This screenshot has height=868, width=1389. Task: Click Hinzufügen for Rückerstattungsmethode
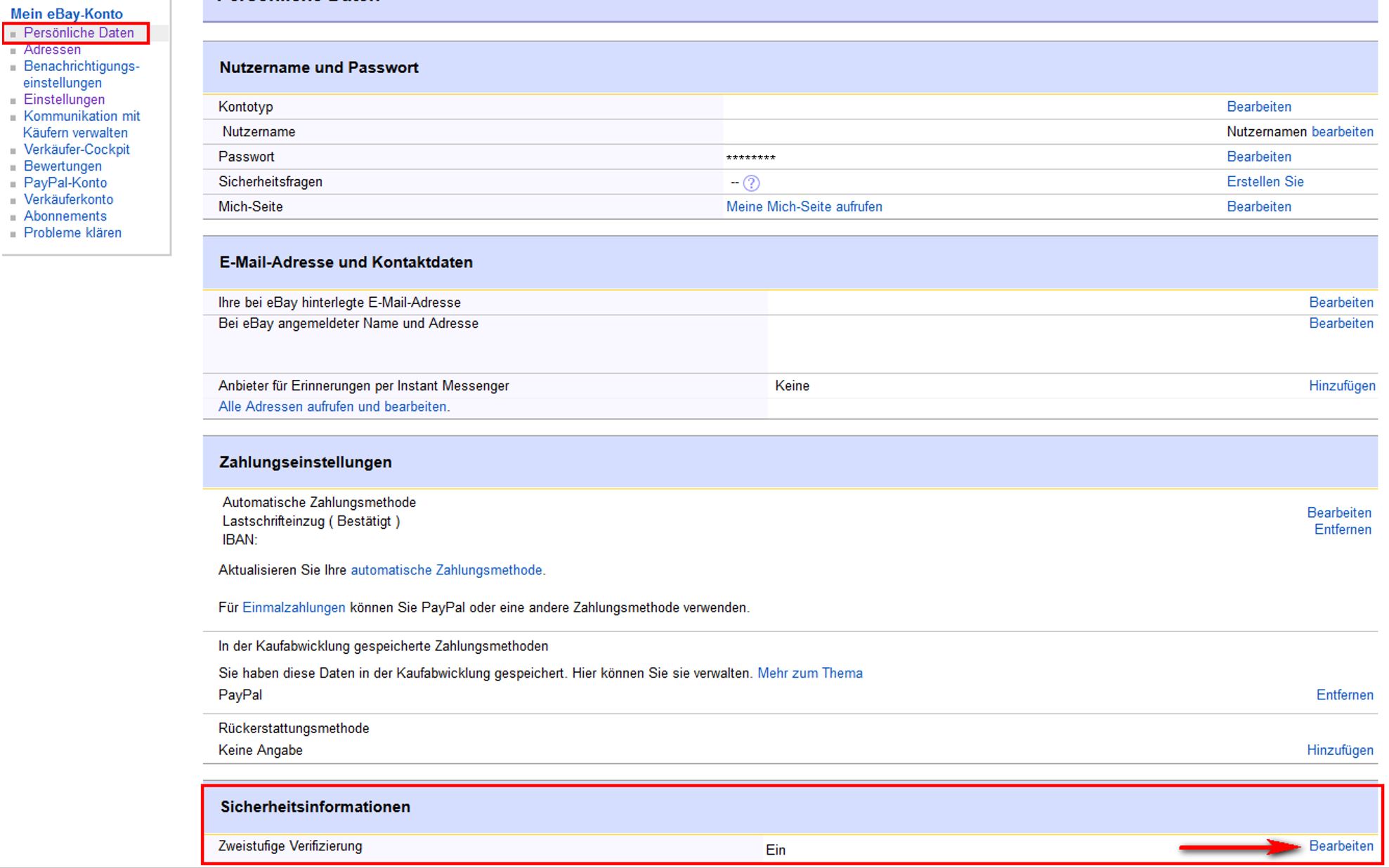click(1340, 750)
